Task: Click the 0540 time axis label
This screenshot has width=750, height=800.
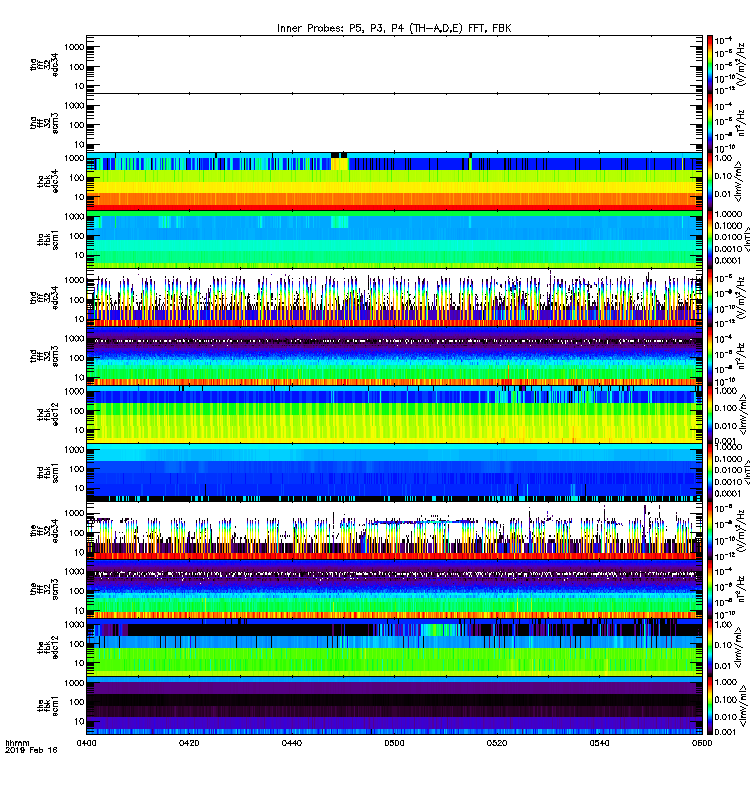Action: tap(599, 743)
